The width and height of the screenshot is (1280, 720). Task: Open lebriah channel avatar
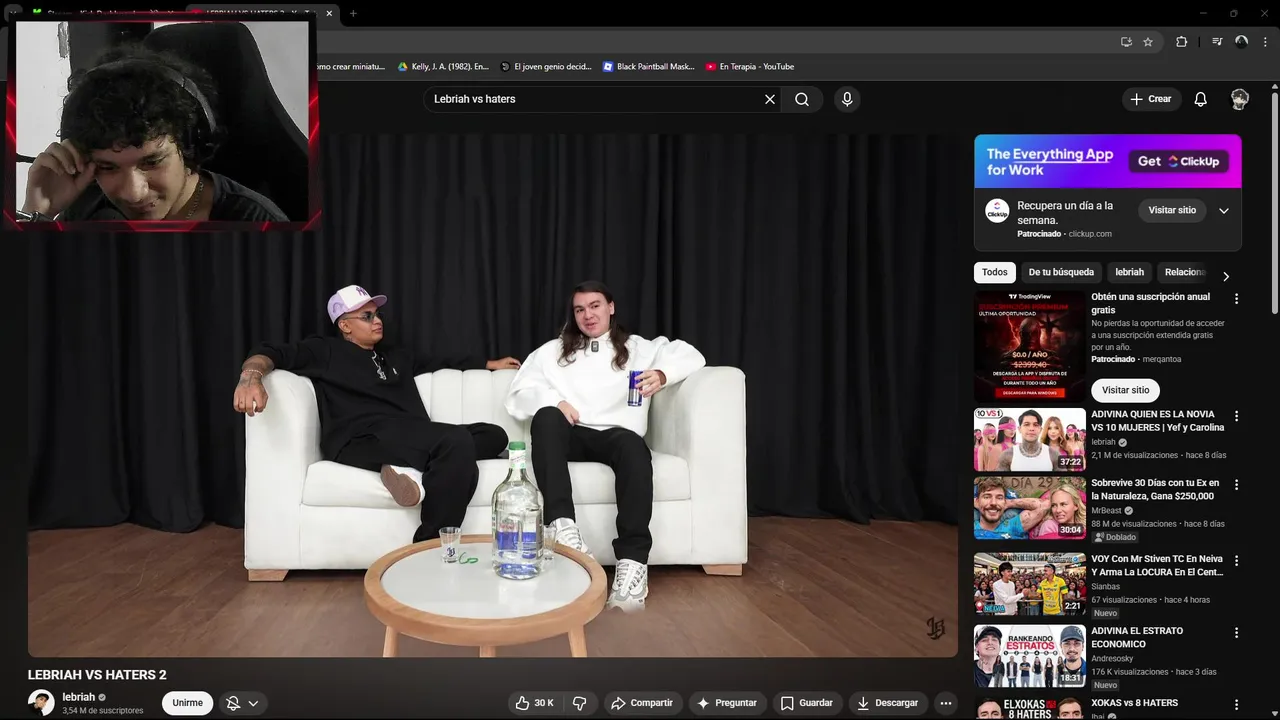click(x=41, y=703)
